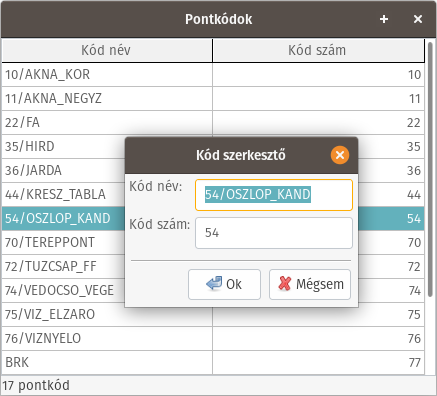This screenshot has width=437, height=396.
Task: Add a new point code with plus icon
Action: 384,19
